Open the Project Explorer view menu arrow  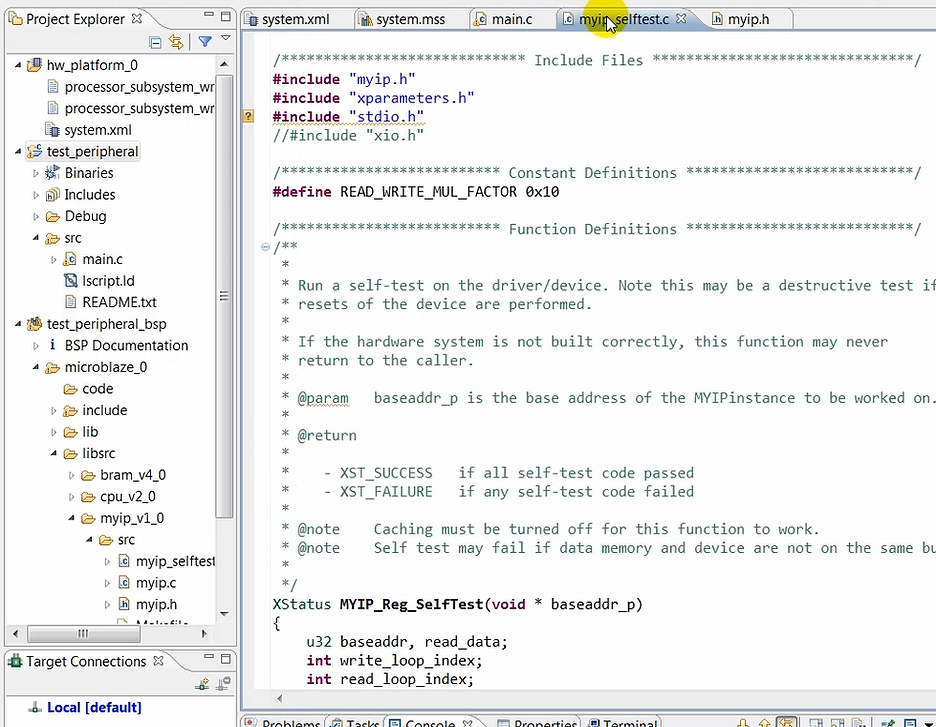point(225,38)
